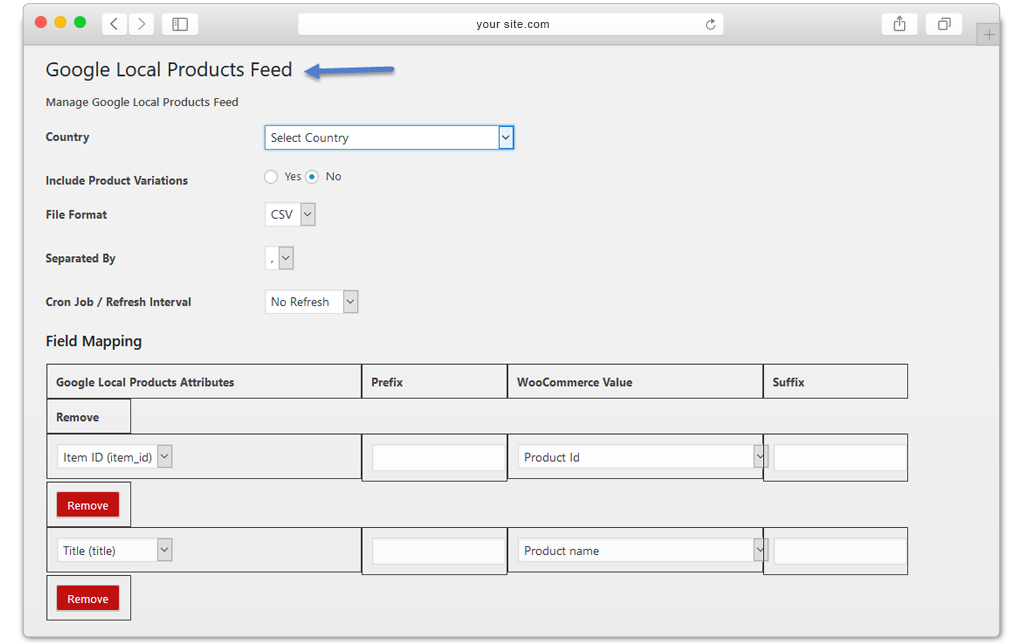The image size is (1024, 643).
Task: Open the File Format CSV dropdown
Action: (290, 214)
